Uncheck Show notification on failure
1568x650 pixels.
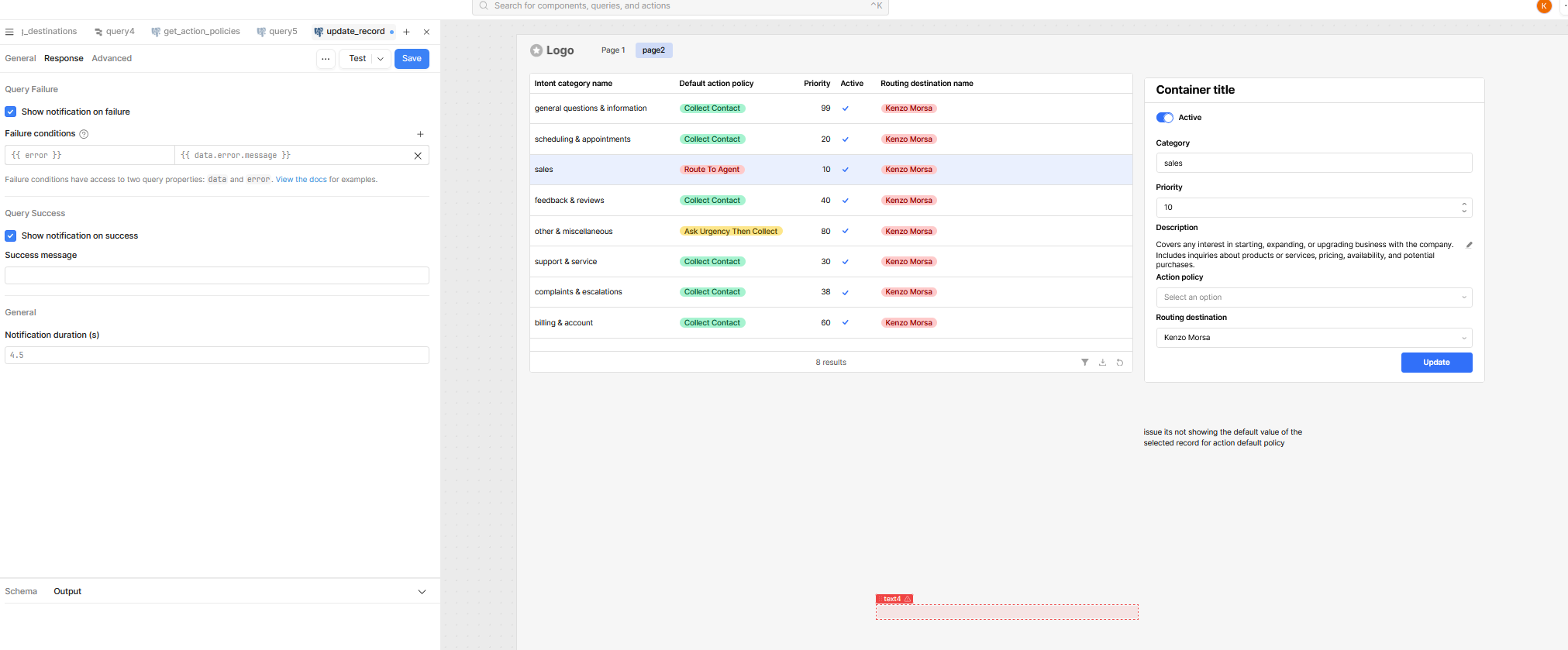(x=11, y=112)
